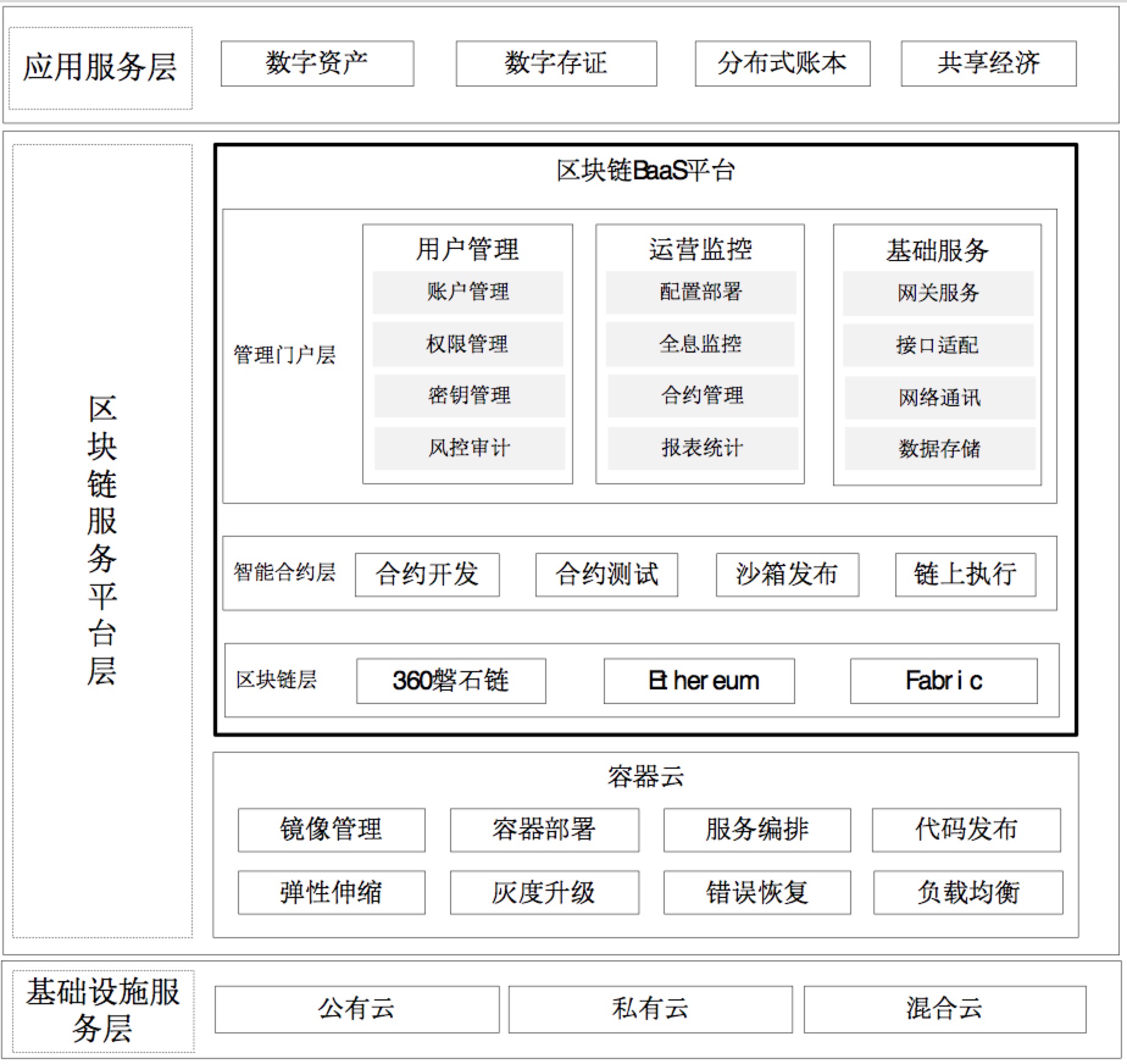Screen dimensions: 1127x1064
Task: Select the 密钥管理 item
Action: tap(470, 396)
